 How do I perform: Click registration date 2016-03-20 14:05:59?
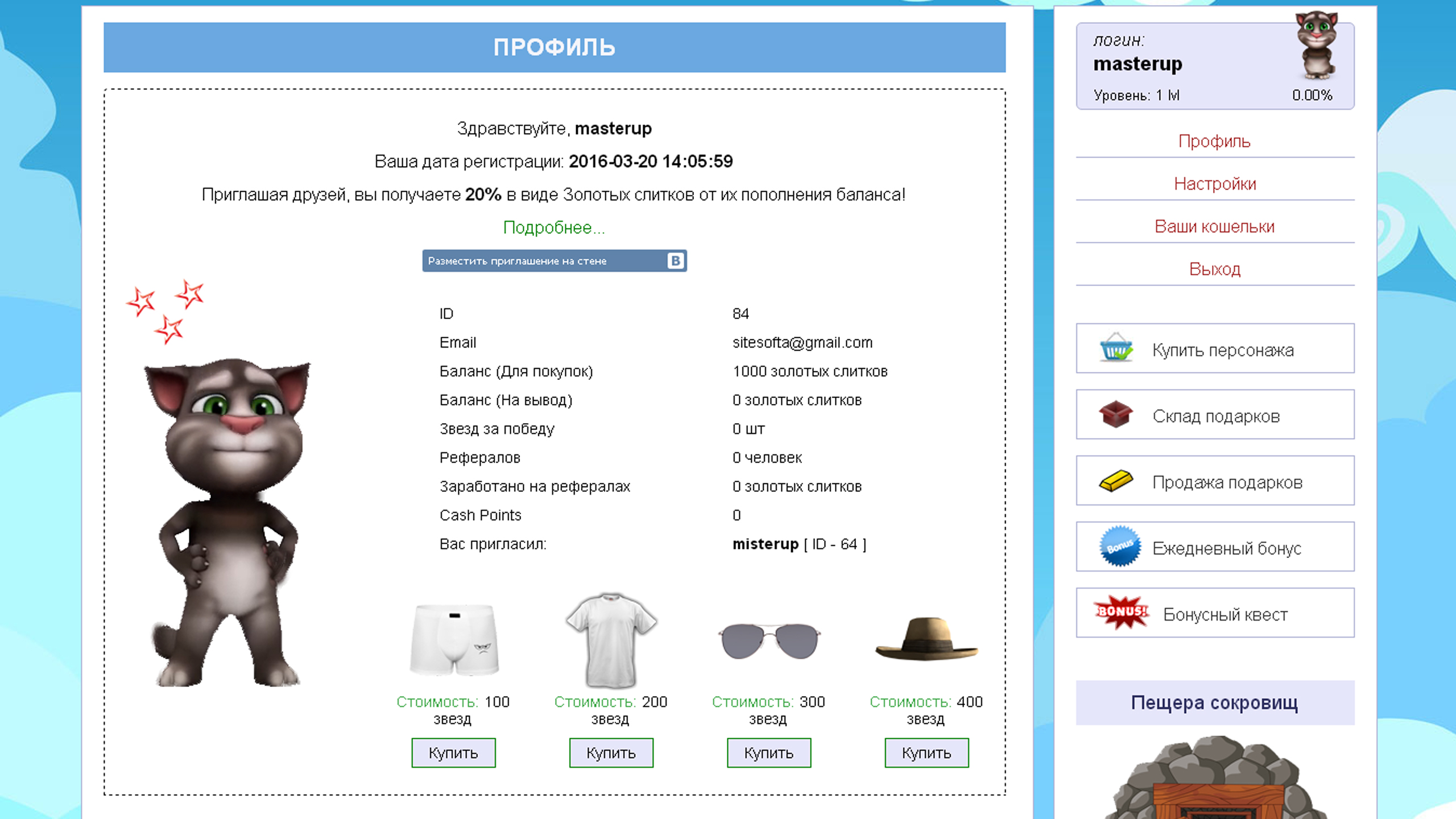click(651, 162)
